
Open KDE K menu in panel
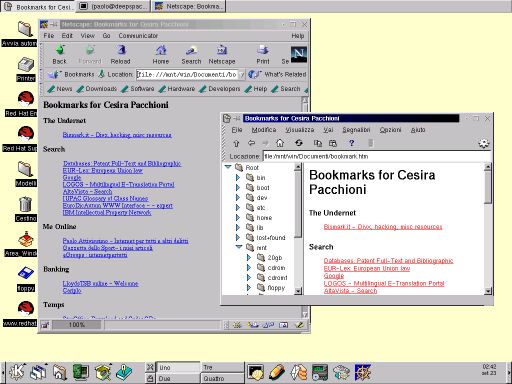[16, 372]
